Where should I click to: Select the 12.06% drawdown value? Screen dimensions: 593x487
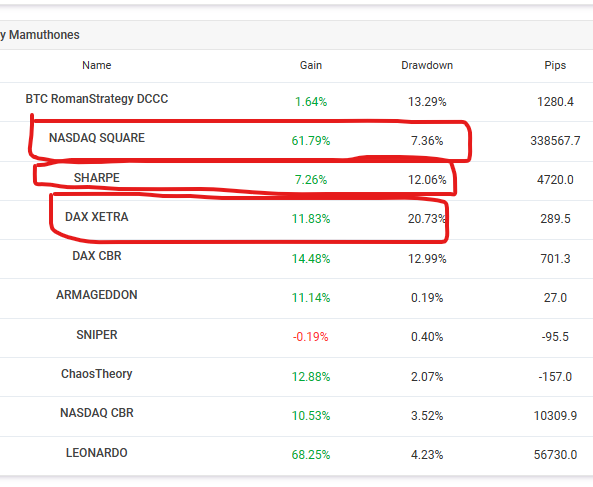[x=427, y=180]
